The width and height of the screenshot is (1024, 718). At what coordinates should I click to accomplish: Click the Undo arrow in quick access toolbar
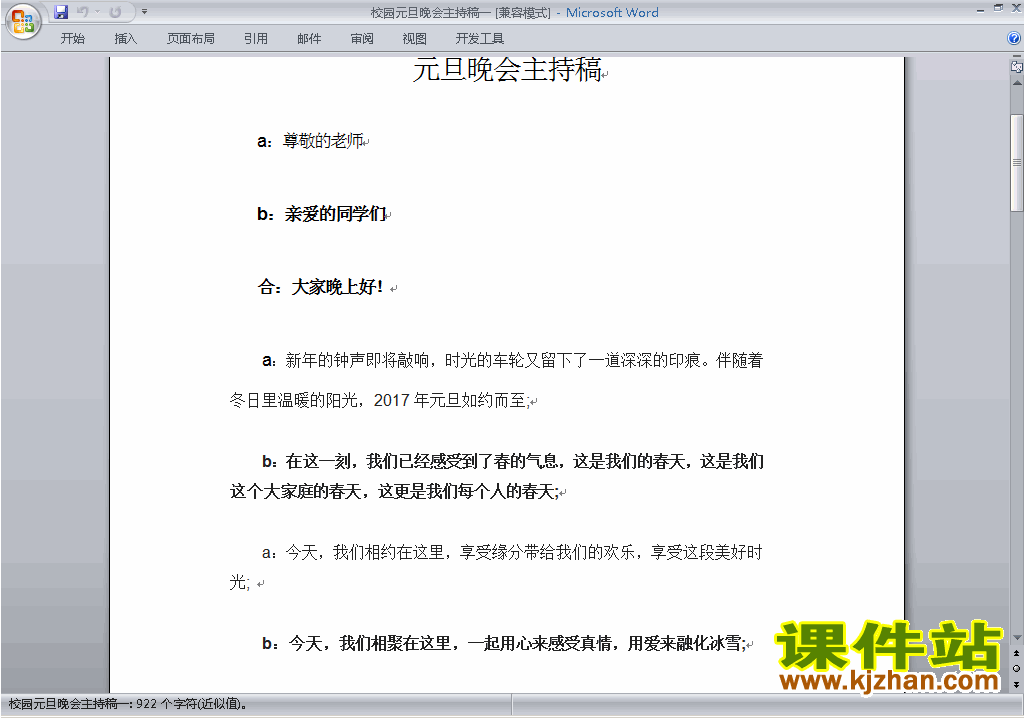tap(82, 12)
